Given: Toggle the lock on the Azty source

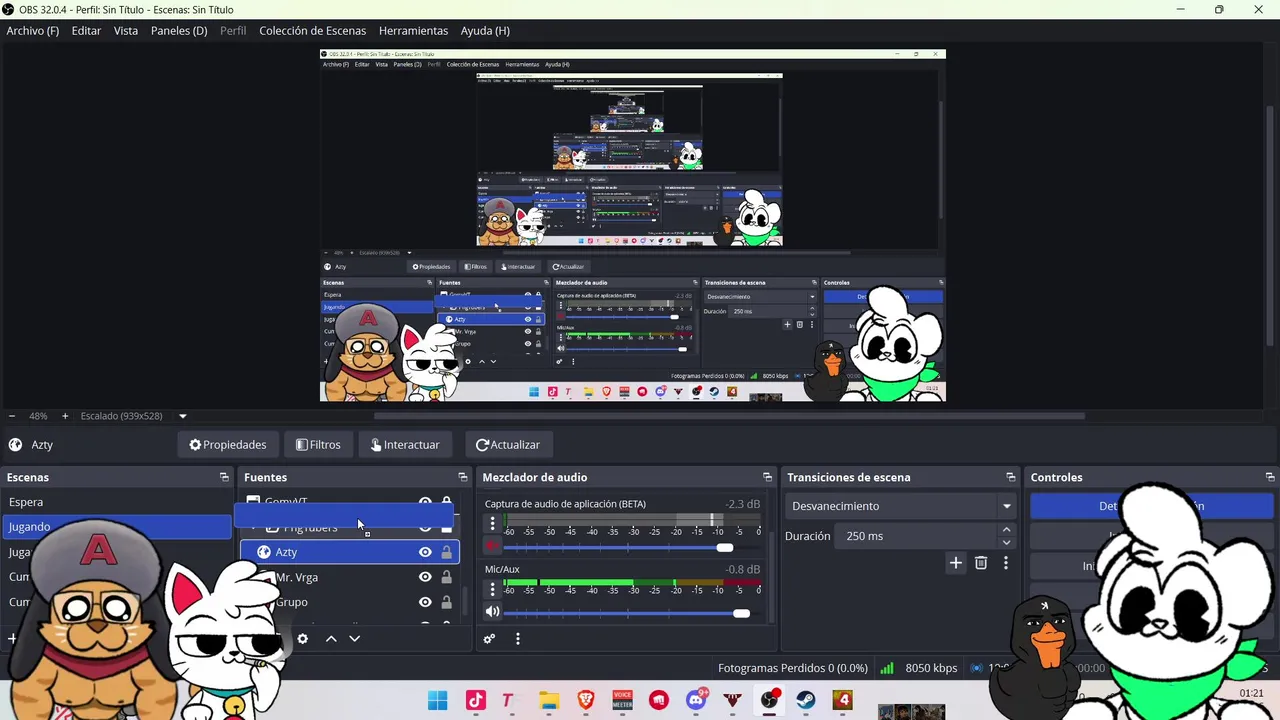Looking at the screenshot, I should pos(446,552).
